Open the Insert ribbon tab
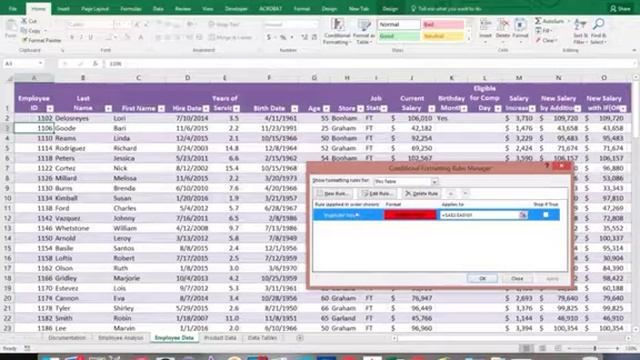The width and height of the screenshot is (640, 360). 63,9
